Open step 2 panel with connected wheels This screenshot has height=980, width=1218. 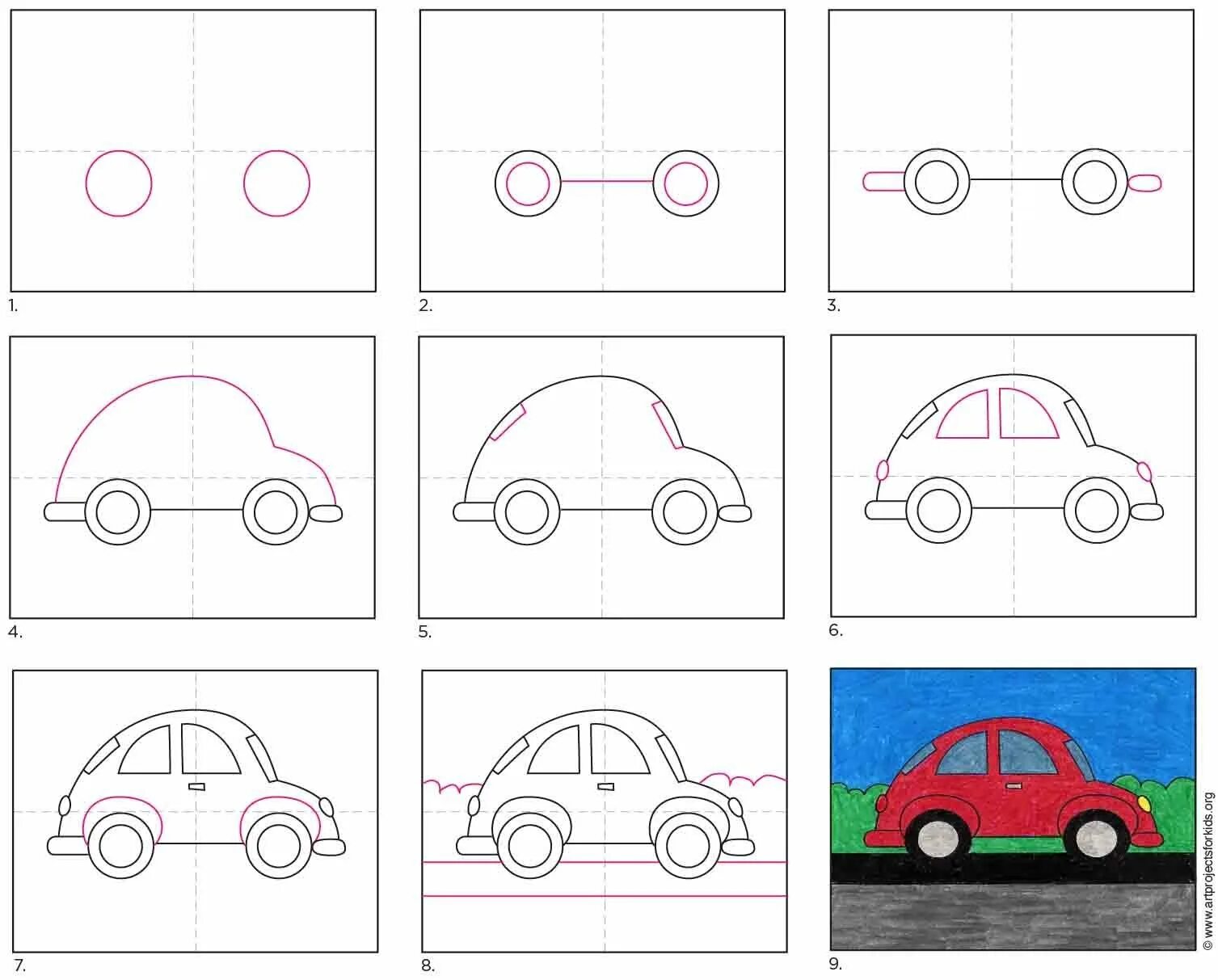tap(602, 150)
